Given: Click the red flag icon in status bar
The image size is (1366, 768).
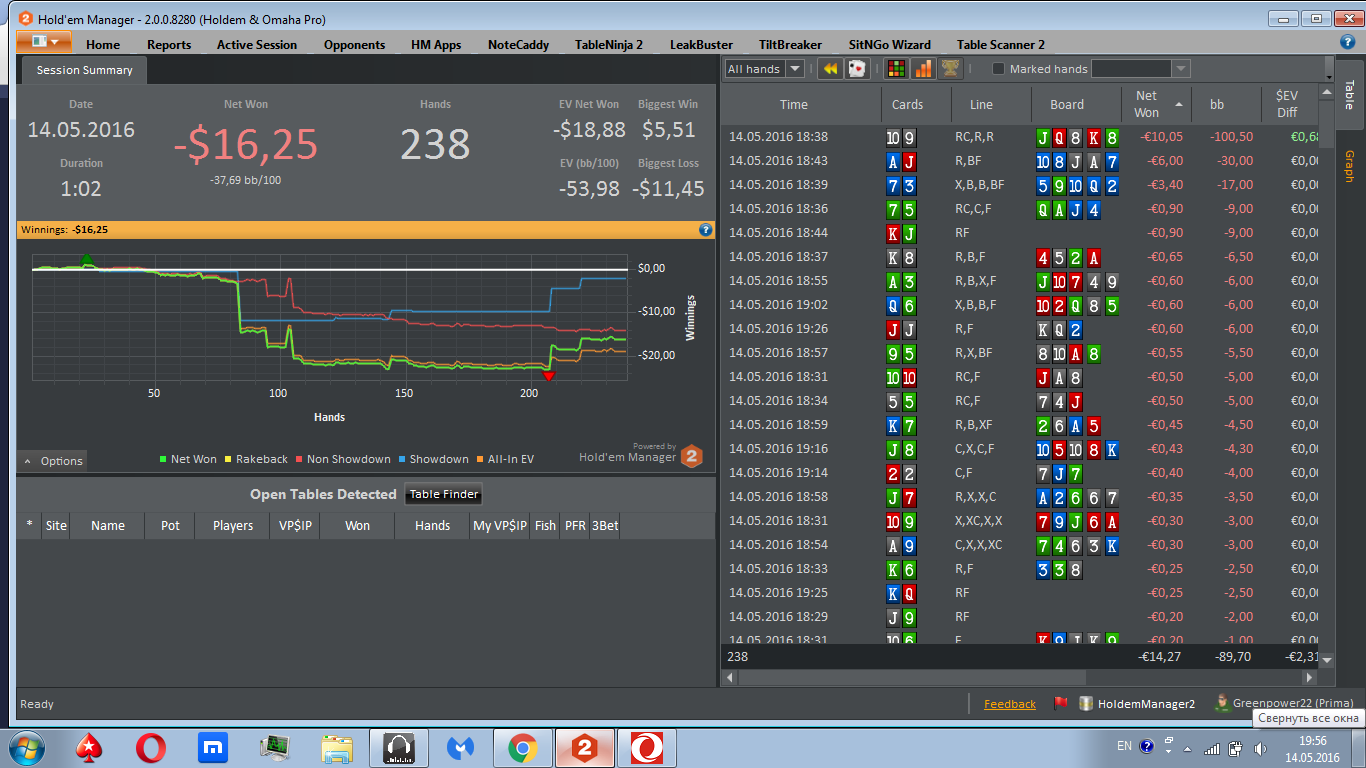Looking at the screenshot, I should [x=1061, y=703].
